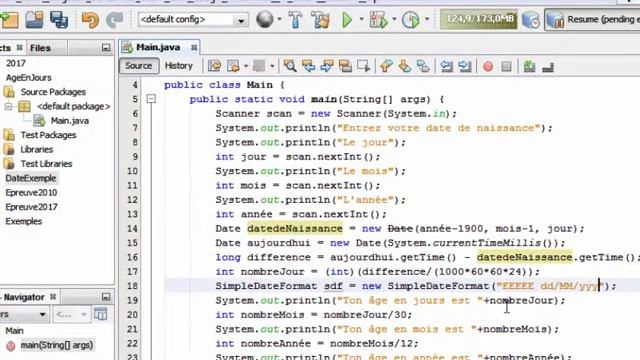Screen dimensions: 640x360
Task: Collapse the main method code fold
Action: click(151, 99)
